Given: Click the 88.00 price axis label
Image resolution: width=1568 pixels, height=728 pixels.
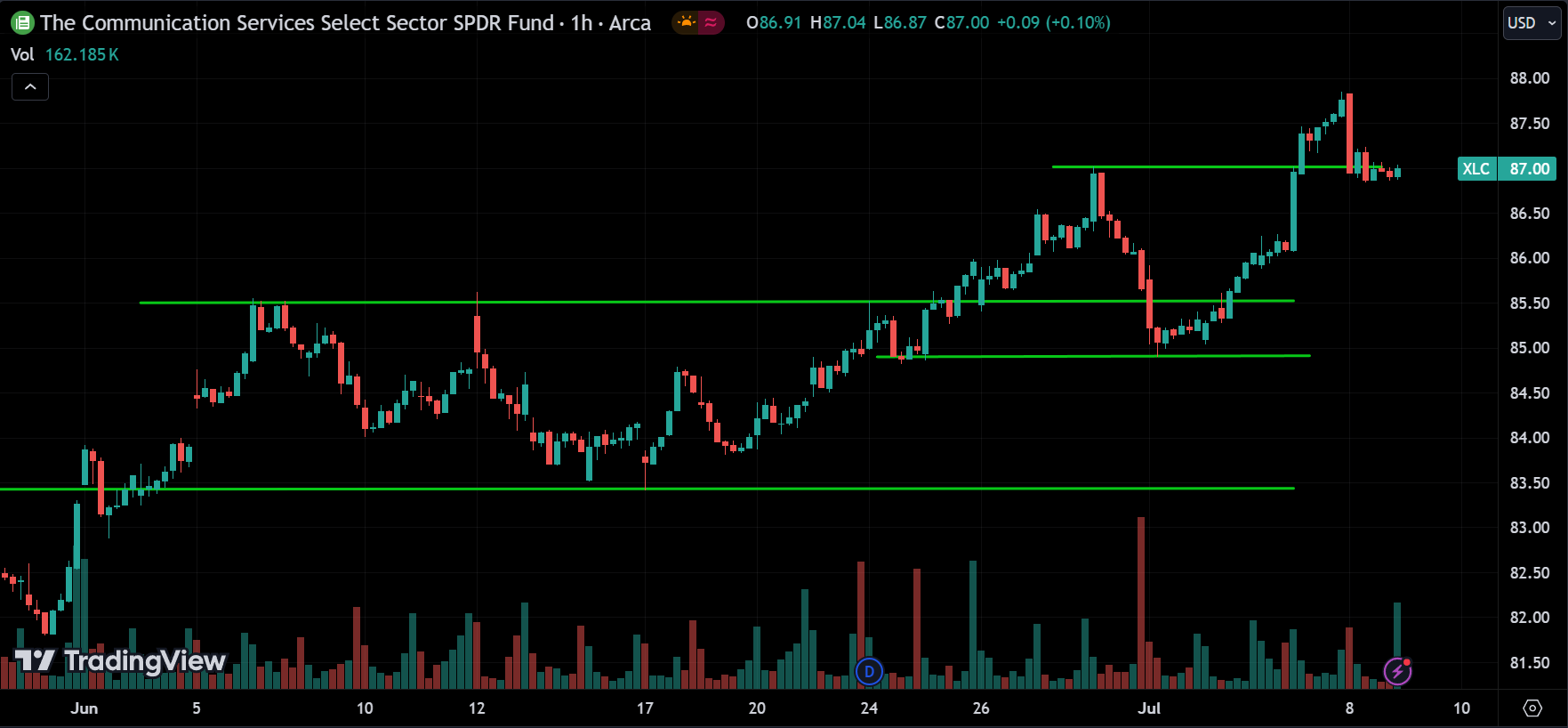Looking at the screenshot, I should pyautogui.click(x=1529, y=78).
